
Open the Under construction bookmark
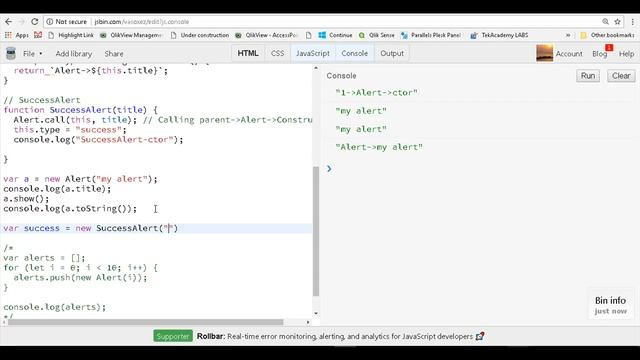tap(200, 35)
